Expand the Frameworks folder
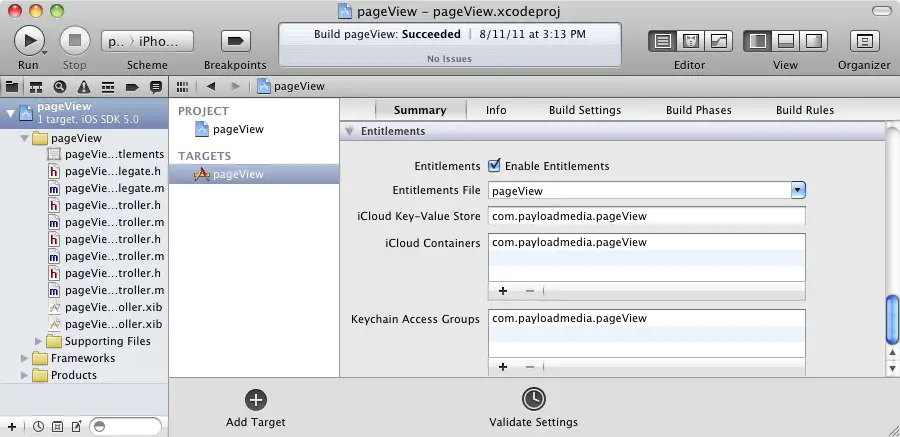This screenshot has width=900, height=437. (x=26, y=358)
